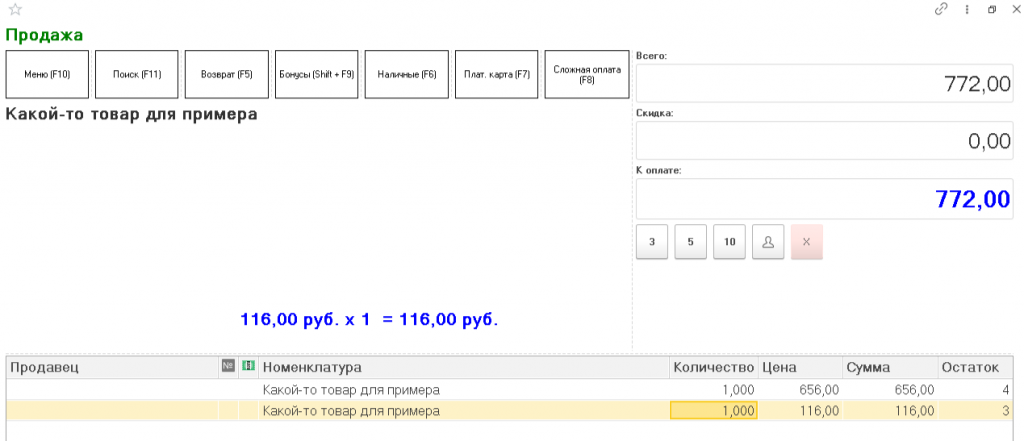
Task: Click the green image column header icon
Action: (248, 367)
